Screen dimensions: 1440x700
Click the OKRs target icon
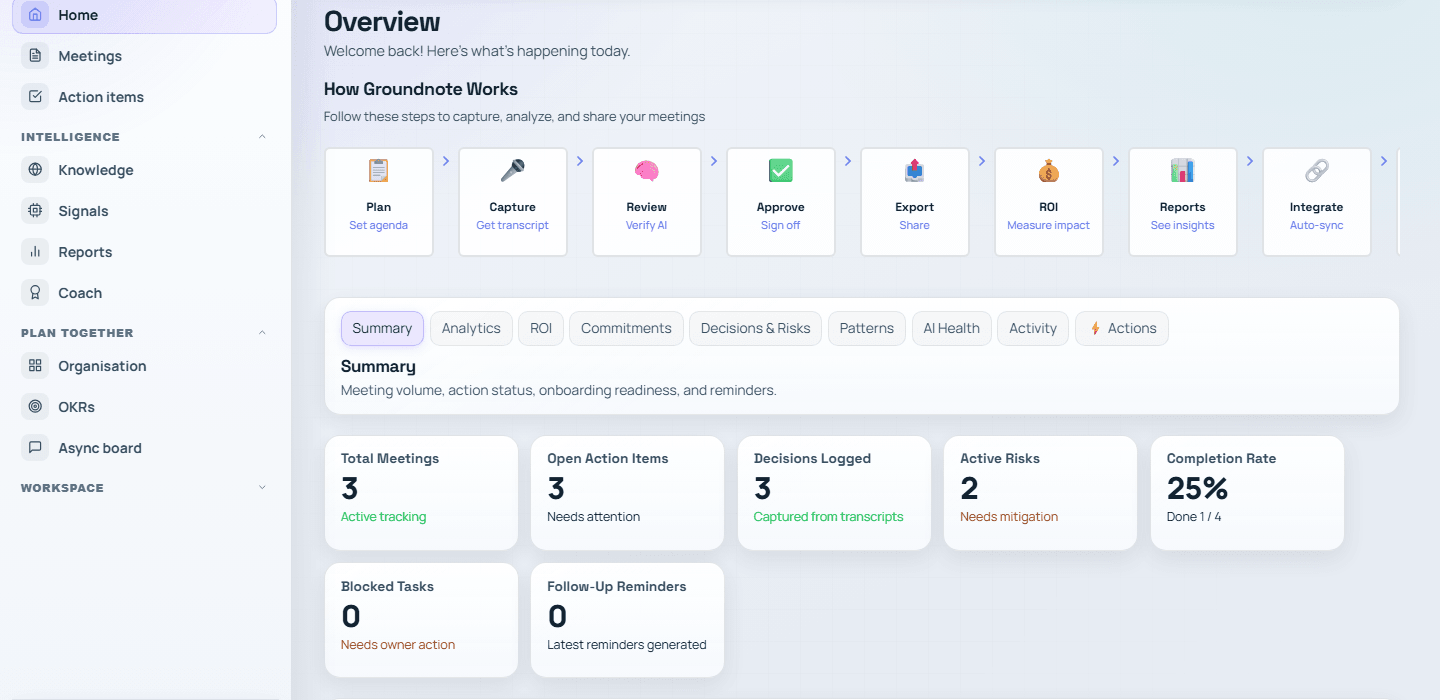pyautogui.click(x=35, y=407)
